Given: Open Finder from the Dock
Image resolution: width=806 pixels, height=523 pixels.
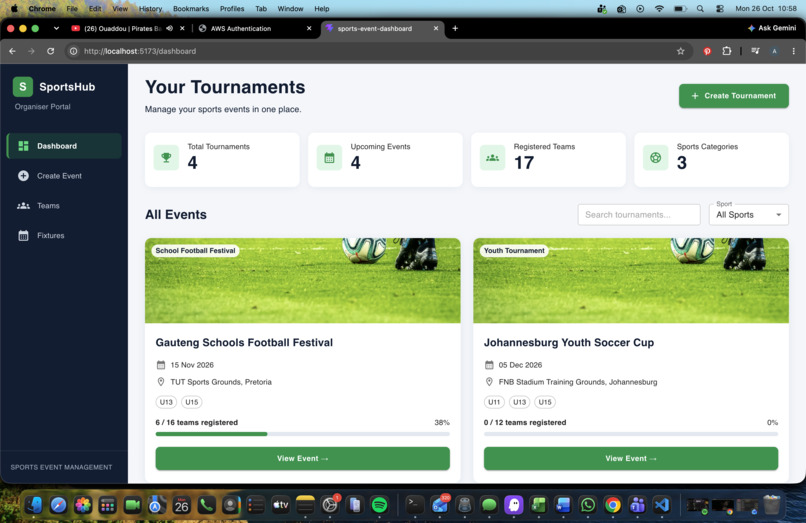Looking at the screenshot, I should pyautogui.click(x=33, y=505).
